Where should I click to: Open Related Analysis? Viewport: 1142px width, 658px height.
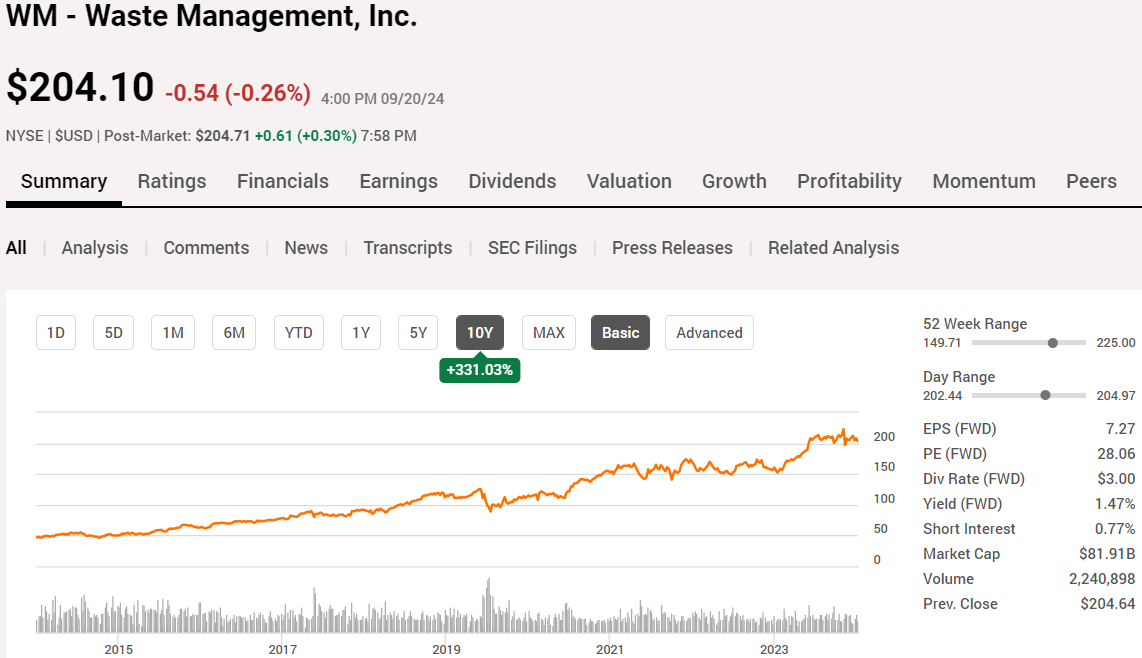(833, 248)
